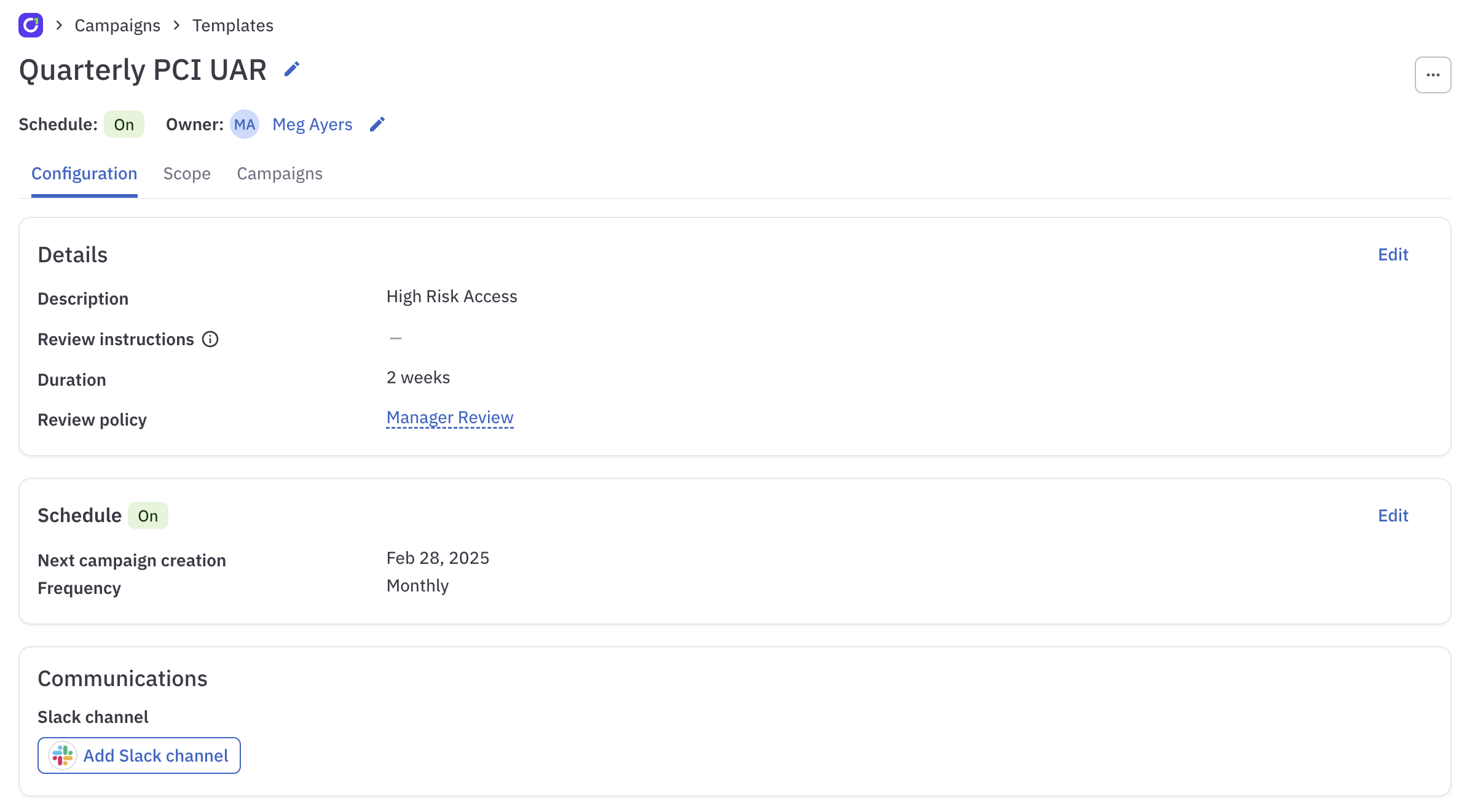Click the MA avatar circle
The height and width of the screenshot is (812, 1475).
pos(245,124)
